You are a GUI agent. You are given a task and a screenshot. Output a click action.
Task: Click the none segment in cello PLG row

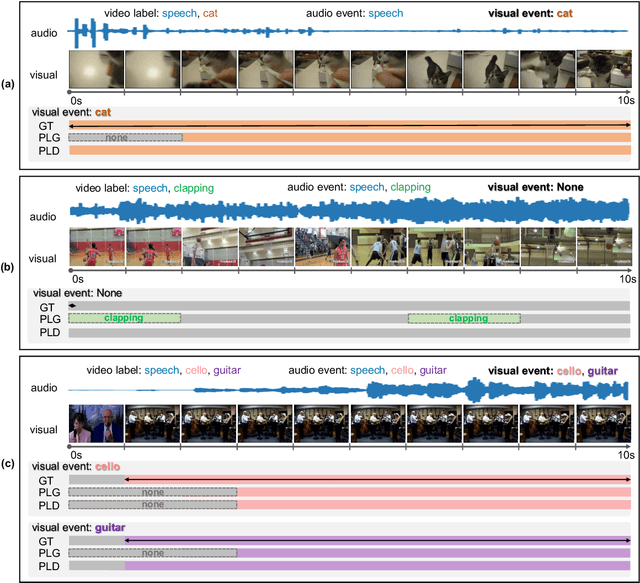[152, 493]
